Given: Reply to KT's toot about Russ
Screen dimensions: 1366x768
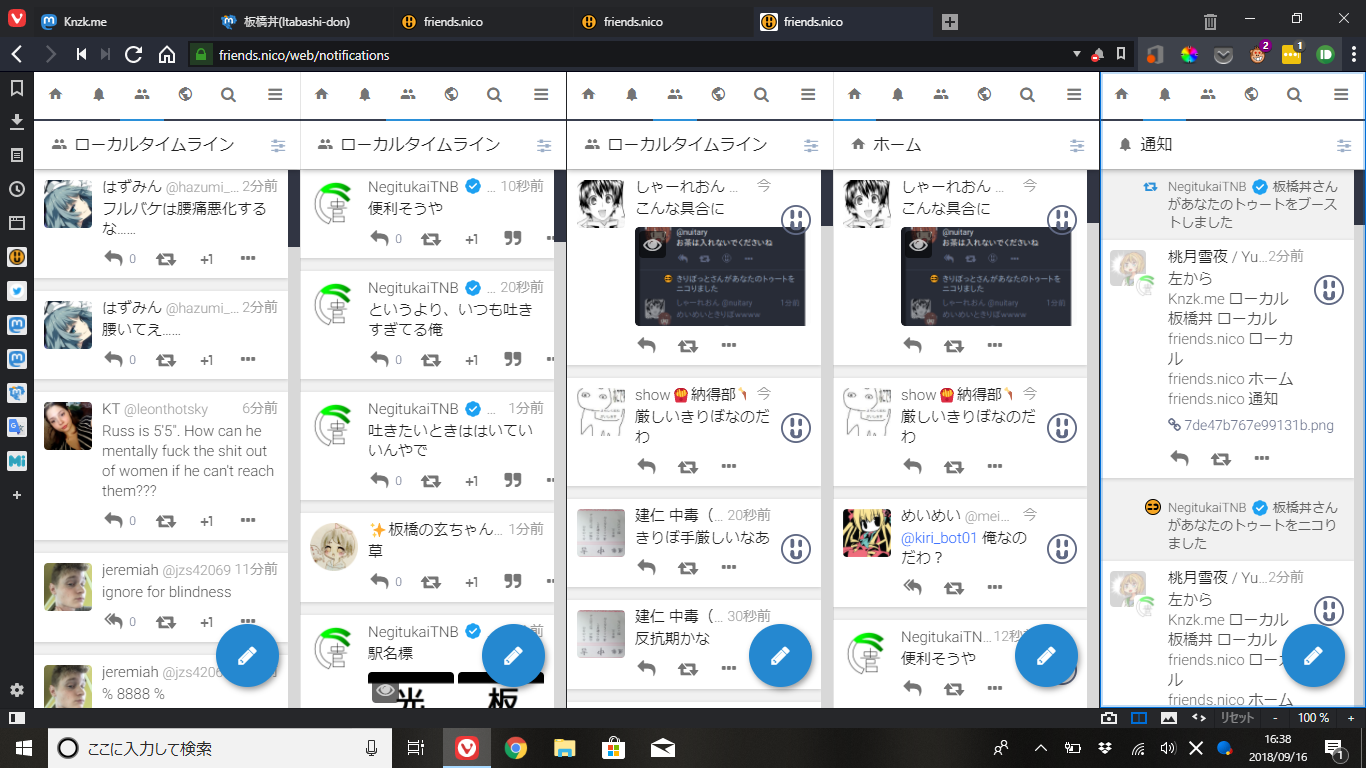Looking at the screenshot, I should [x=113, y=520].
